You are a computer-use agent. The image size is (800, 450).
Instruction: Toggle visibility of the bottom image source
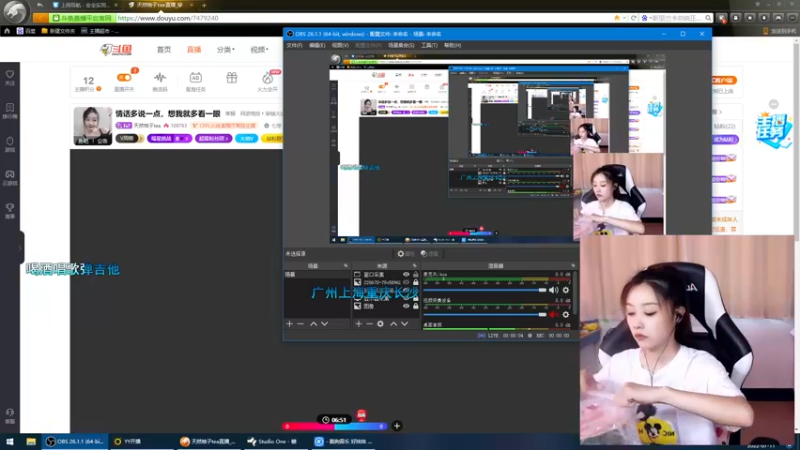click(x=406, y=306)
